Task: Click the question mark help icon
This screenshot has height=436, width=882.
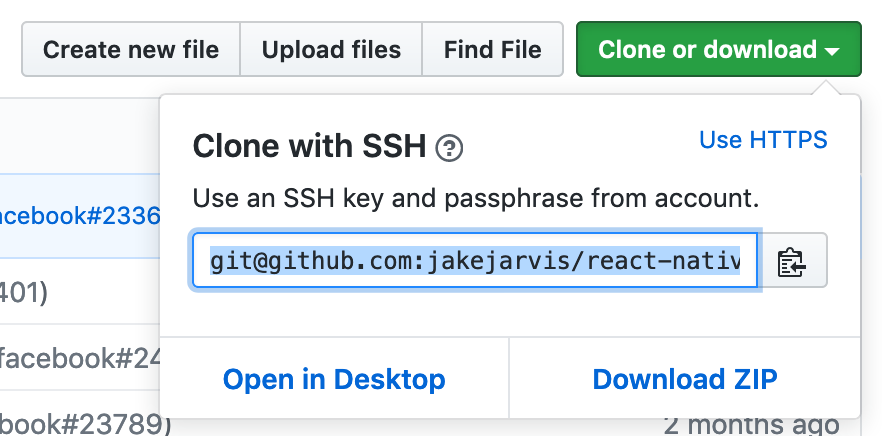Action: click(x=450, y=149)
